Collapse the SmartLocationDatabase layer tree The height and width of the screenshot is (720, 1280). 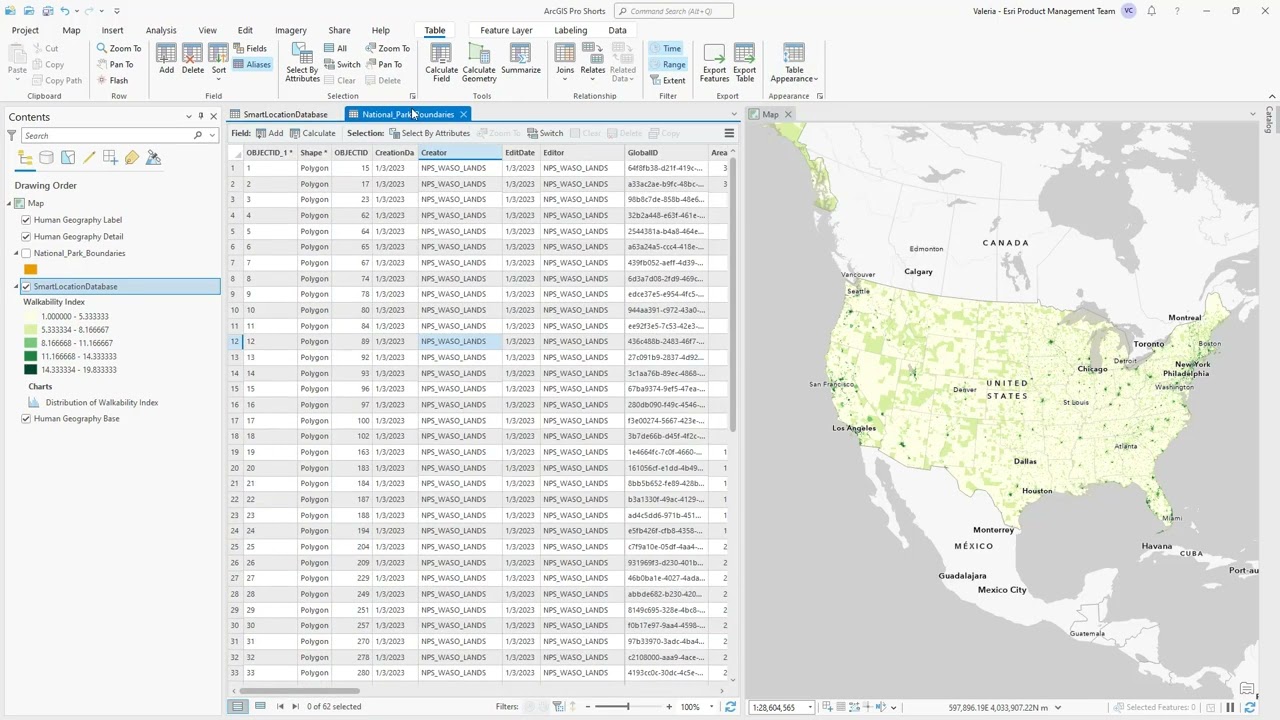tap(16, 287)
